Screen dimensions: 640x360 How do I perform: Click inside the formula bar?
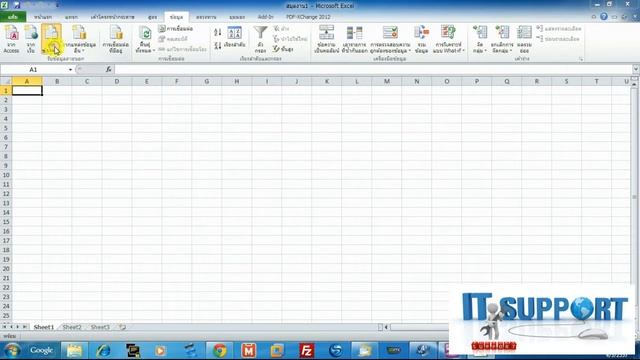coord(373,69)
